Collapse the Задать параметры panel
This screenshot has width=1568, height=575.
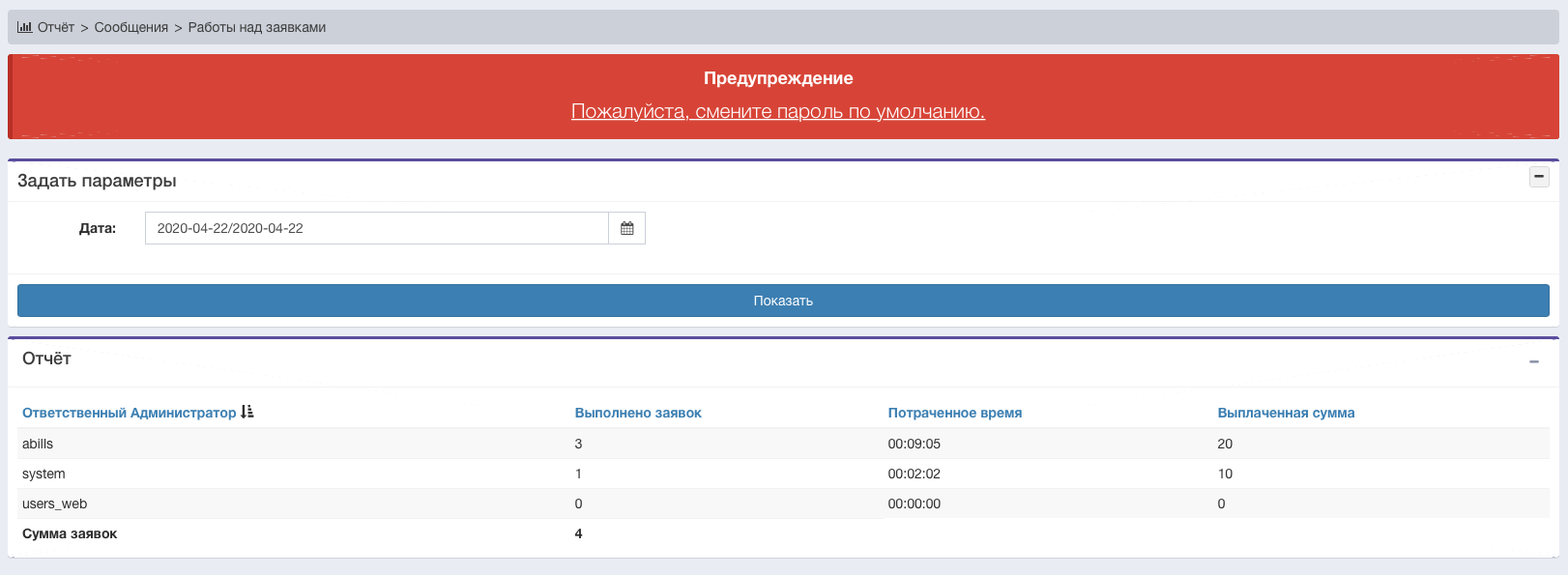1539,177
